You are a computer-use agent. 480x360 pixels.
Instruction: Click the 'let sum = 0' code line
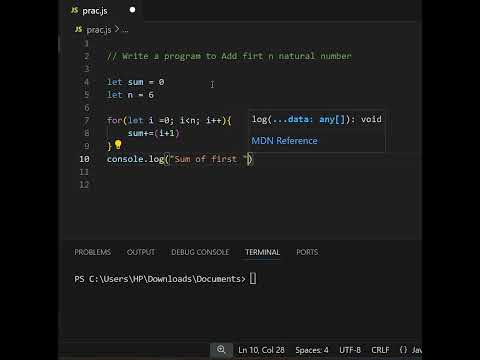click(135, 82)
